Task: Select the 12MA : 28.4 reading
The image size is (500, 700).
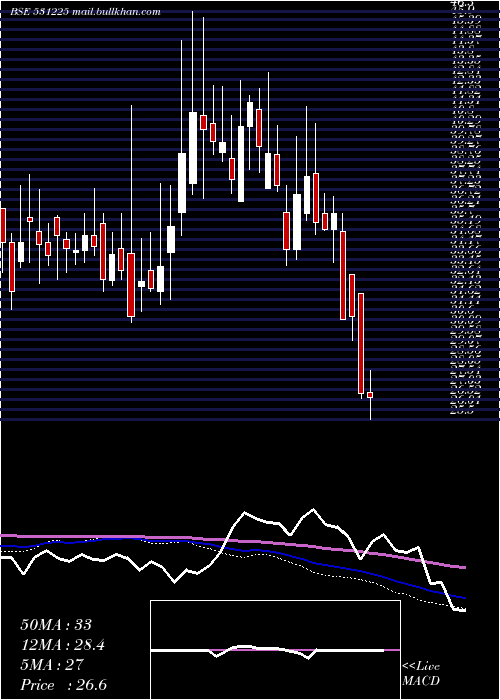Action: point(62,645)
